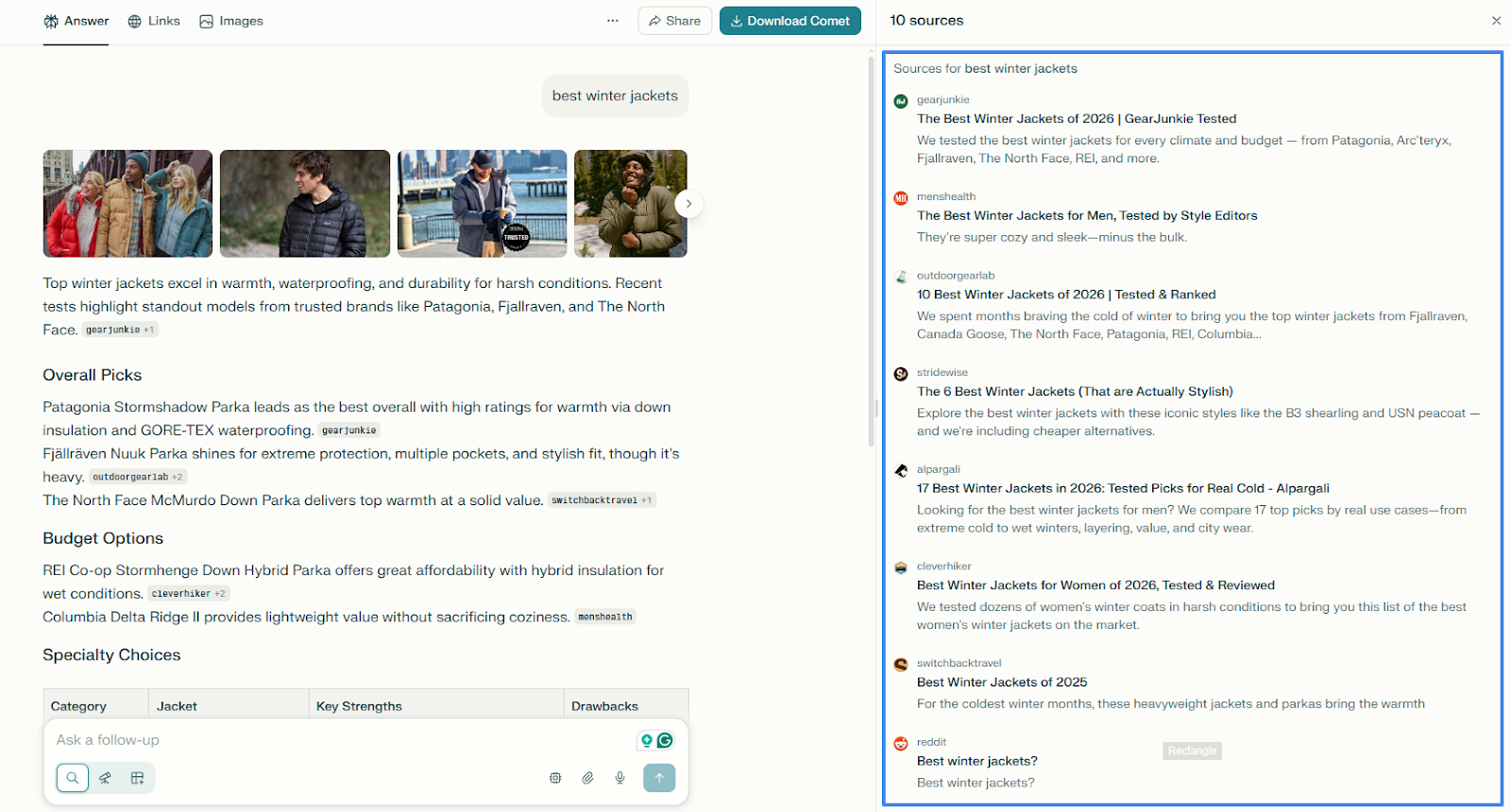1511x812 pixels.
Task: Open the three friends in jackets image
Action: click(127, 203)
